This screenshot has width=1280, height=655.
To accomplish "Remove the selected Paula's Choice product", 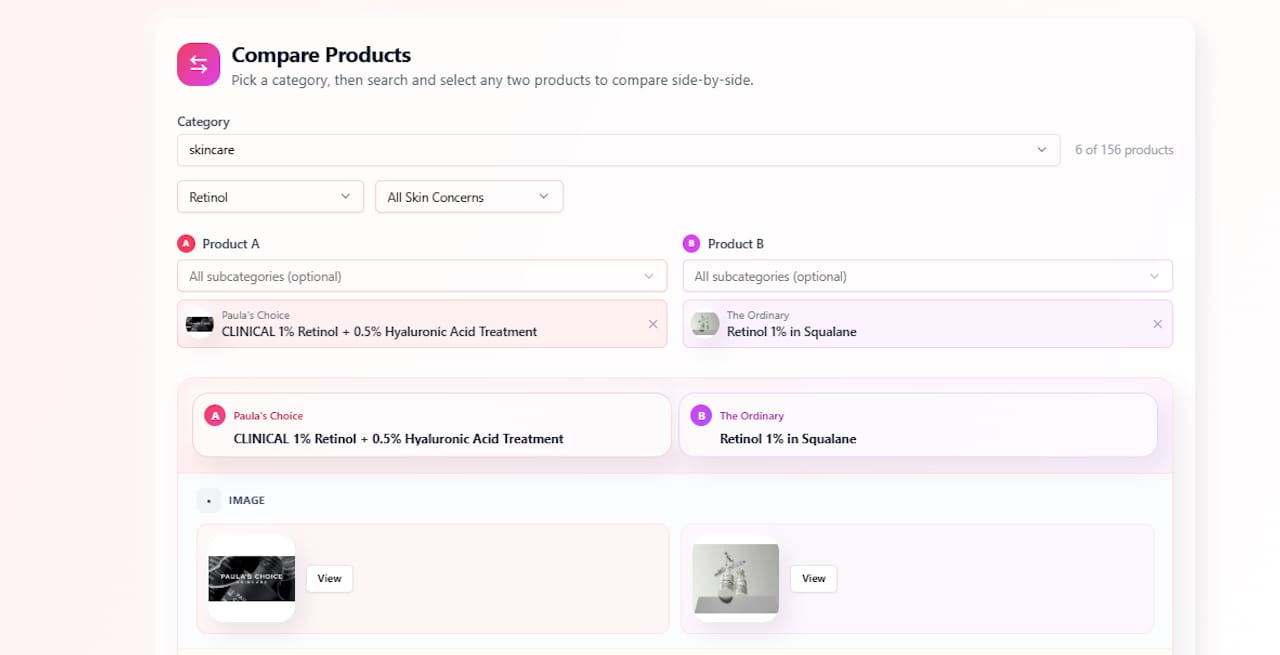I will [653, 324].
